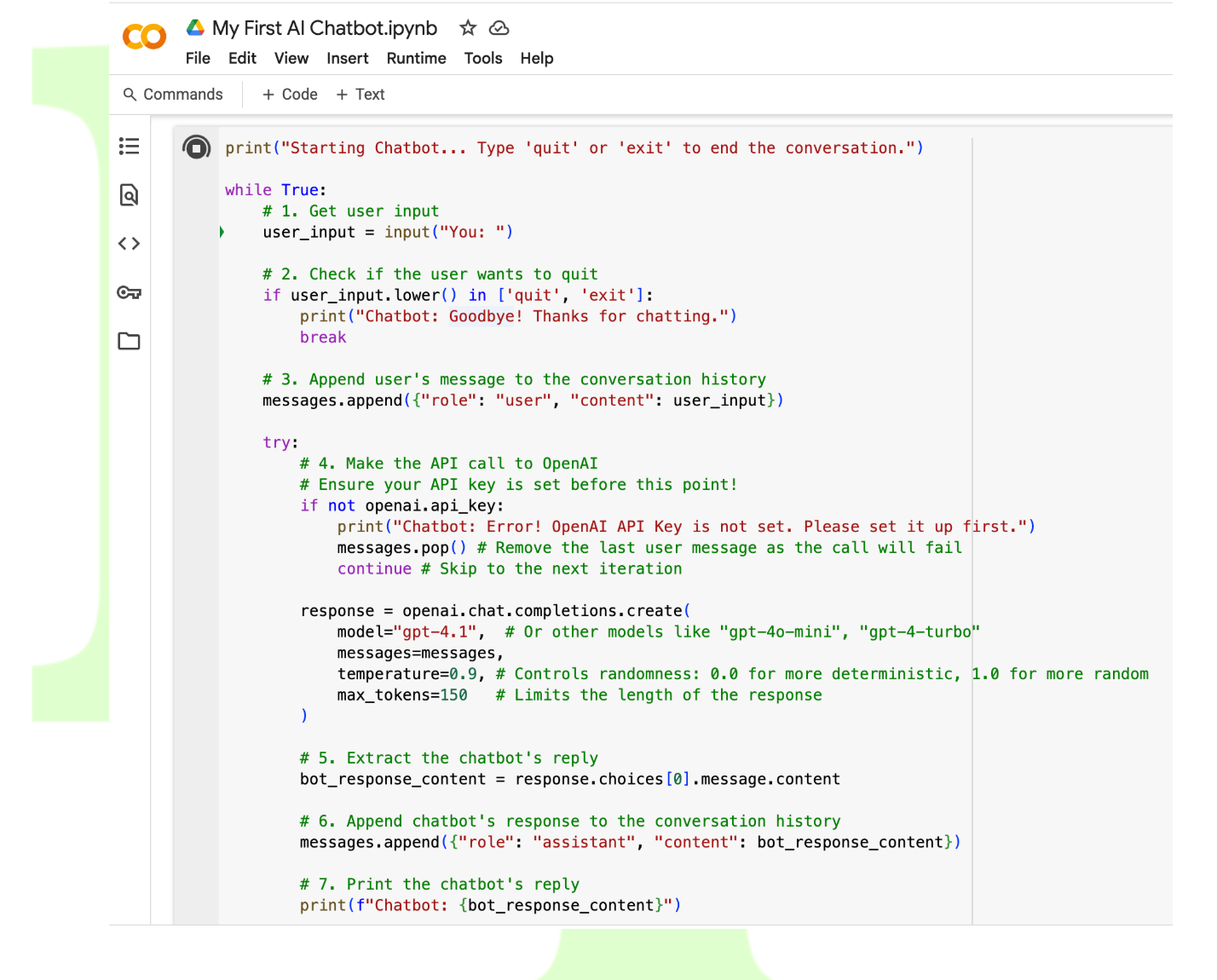Open the Commands search palette

[x=173, y=95]
